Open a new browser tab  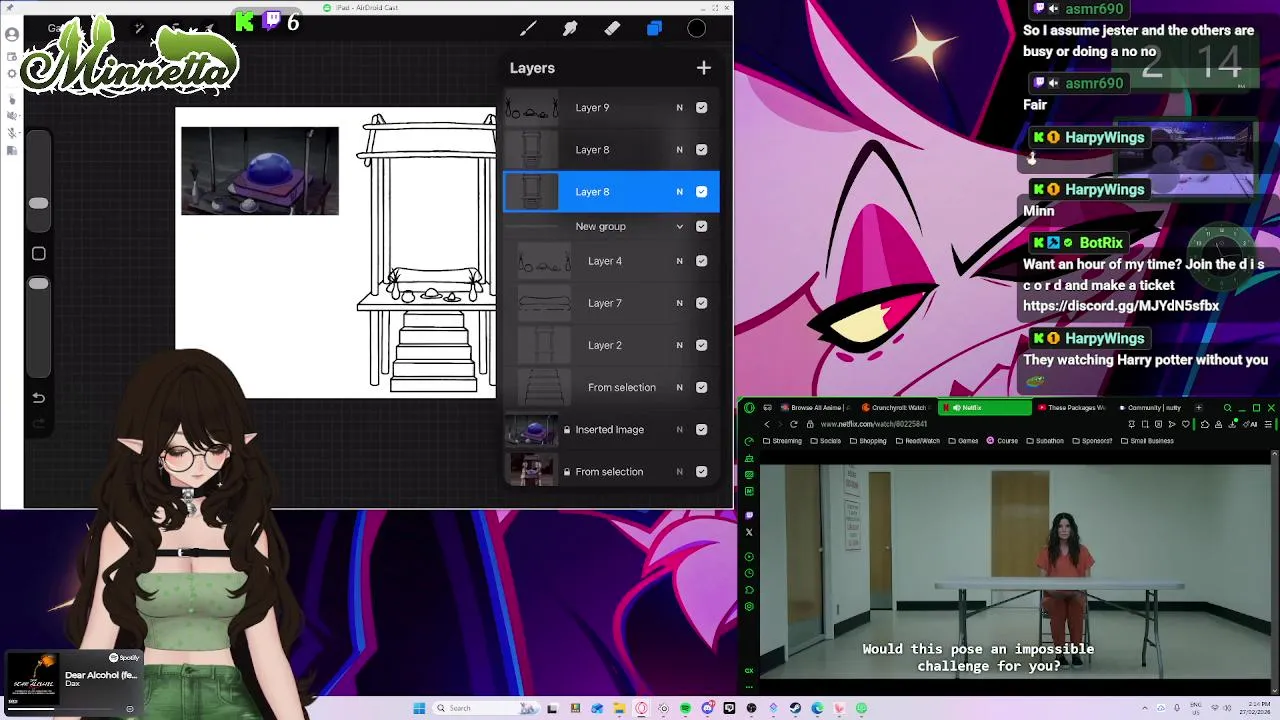pyautogui.click(x=1198, y=407)
